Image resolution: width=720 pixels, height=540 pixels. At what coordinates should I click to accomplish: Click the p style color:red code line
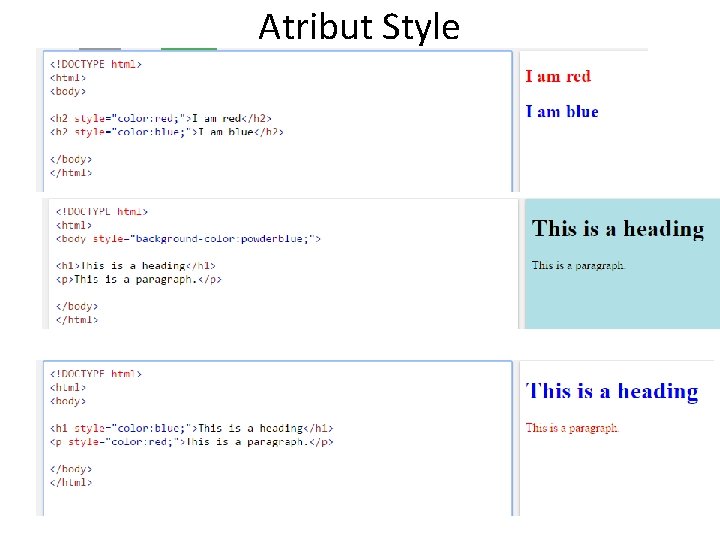click(191, 442)
